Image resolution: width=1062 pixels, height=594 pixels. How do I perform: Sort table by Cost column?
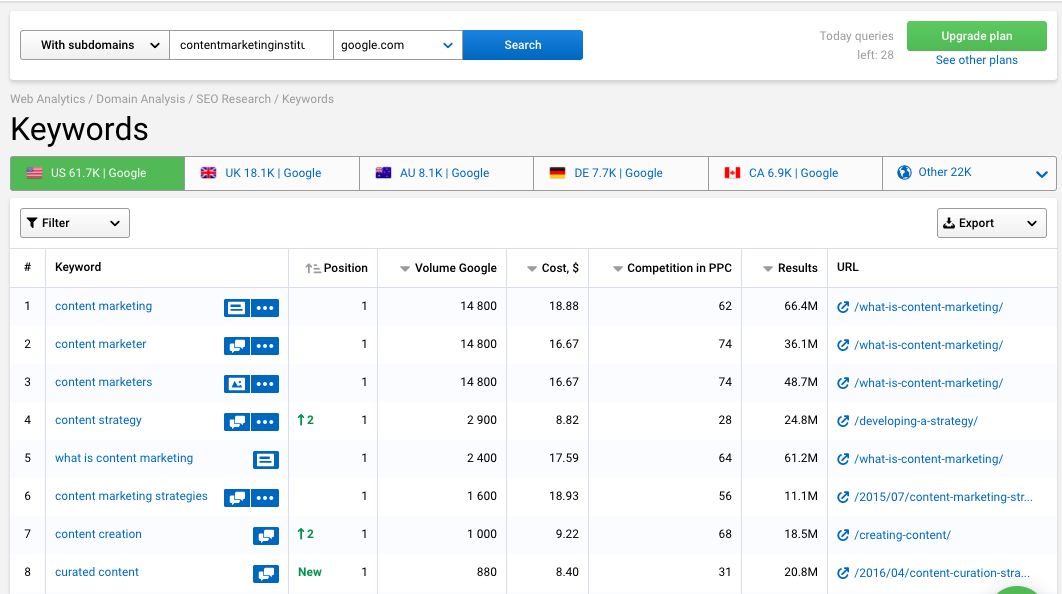553,268
